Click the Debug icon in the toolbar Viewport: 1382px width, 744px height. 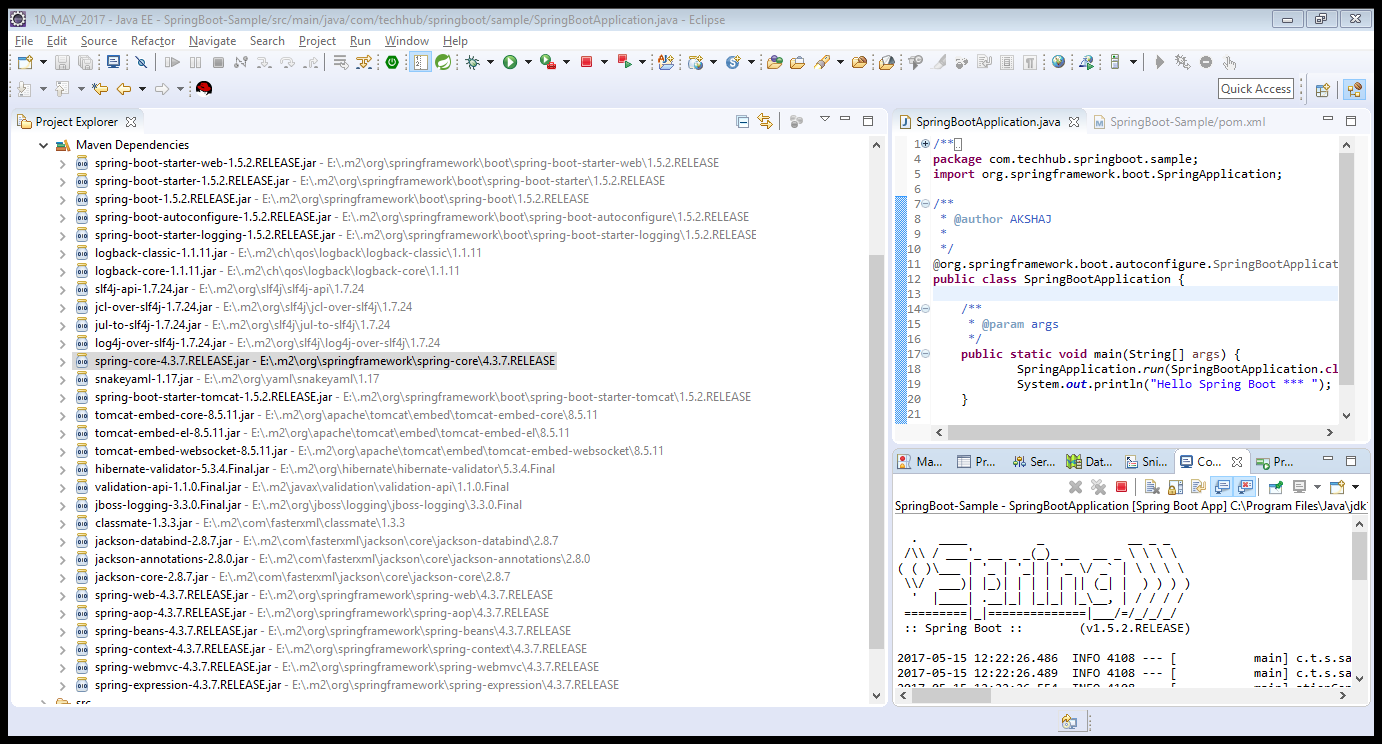point(472,61)
